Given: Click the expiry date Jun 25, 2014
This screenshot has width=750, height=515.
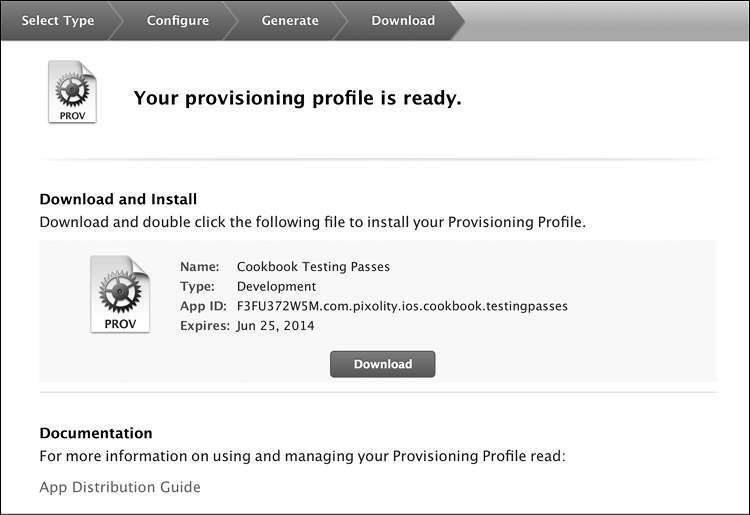Looking at the screenshot, I should pos(277,326).
